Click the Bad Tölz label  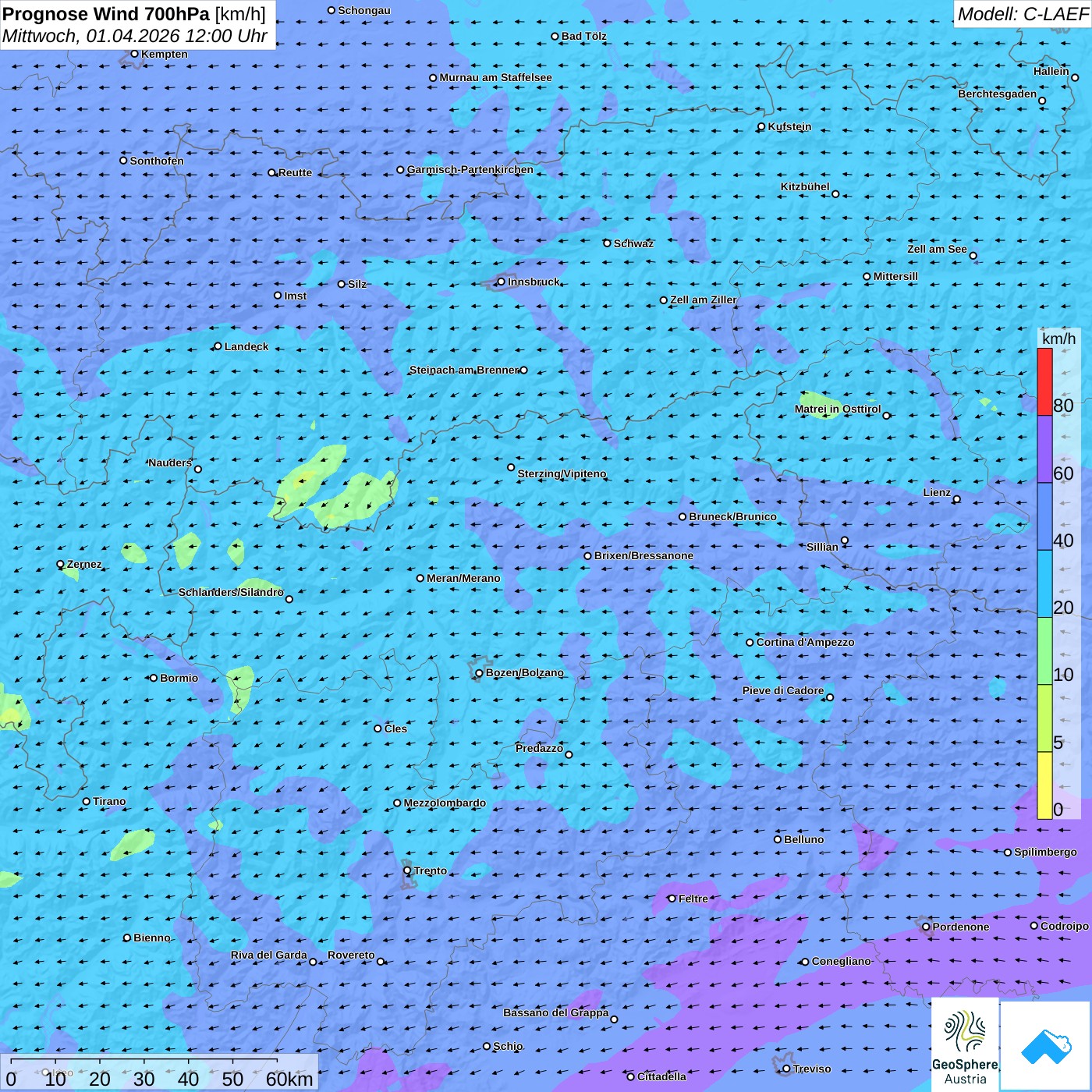pyautogui.click(x=583, y=36)
